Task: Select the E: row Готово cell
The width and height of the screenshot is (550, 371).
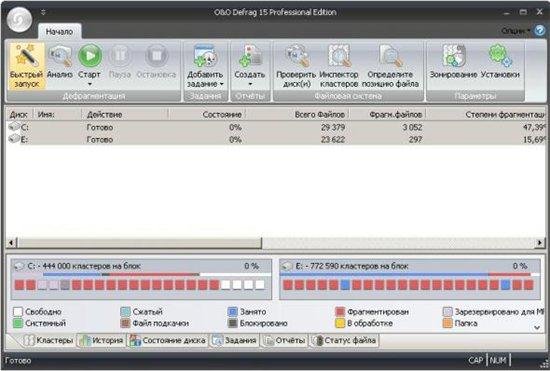Action: 100,139
